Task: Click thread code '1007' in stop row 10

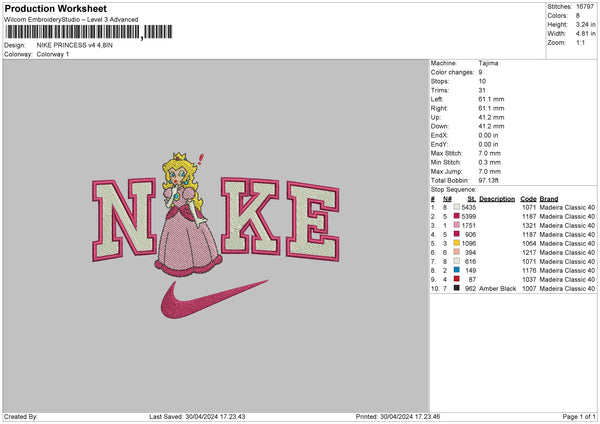Action: tap(529, 289)
